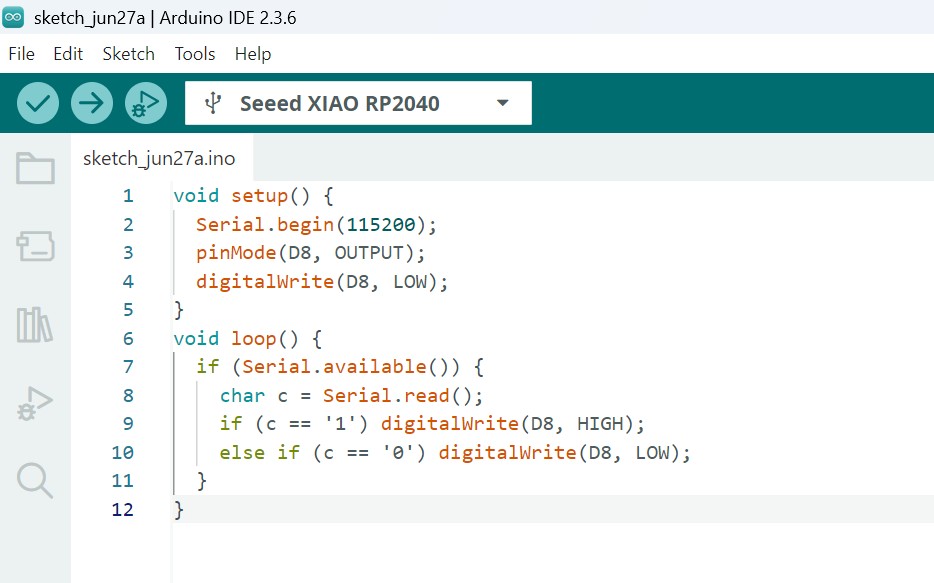934x583 pixels.
Task: Click line number 5 in the gutter
Action: [x=128, y=310]
